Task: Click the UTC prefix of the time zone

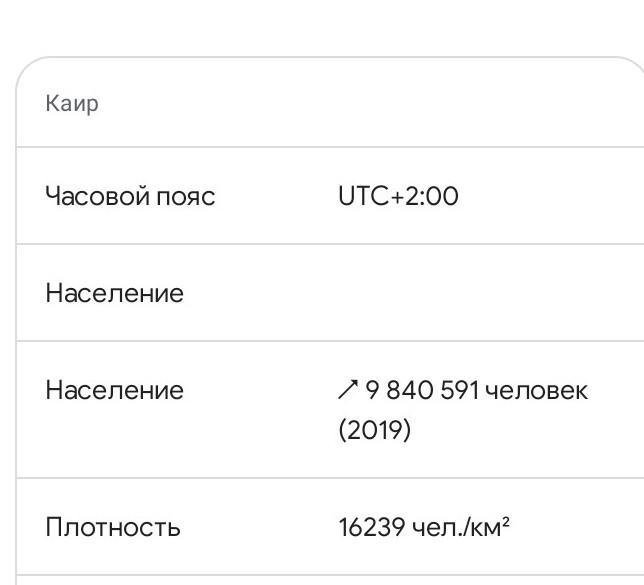Action: (x=362, y=196)
